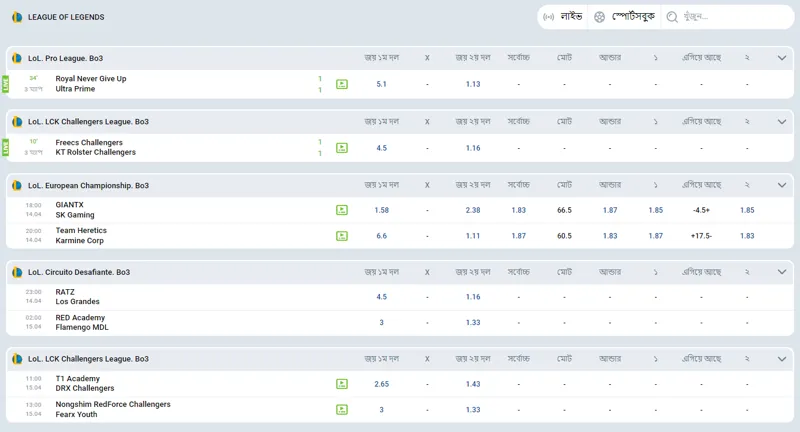Click stream icon in Team Heretics row

point(342,236)
